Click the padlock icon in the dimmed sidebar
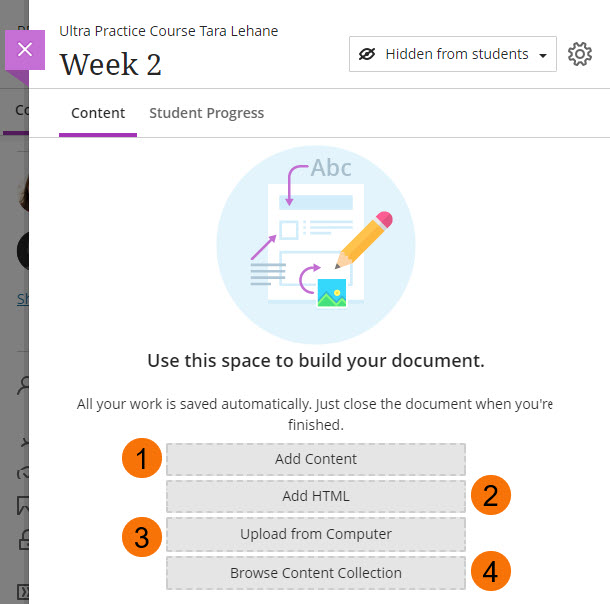 click(22, 540)
